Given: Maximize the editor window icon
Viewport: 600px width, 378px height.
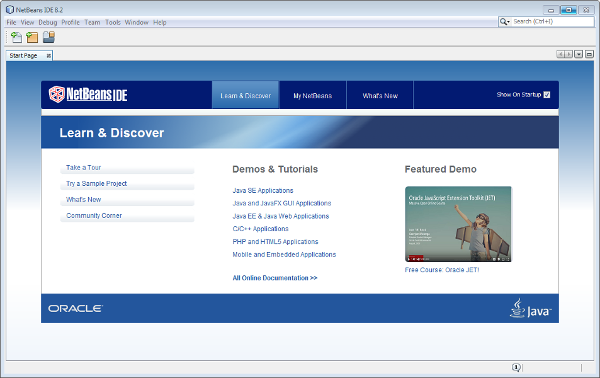Looking at the screenshot, I should (x=589, y=54).
